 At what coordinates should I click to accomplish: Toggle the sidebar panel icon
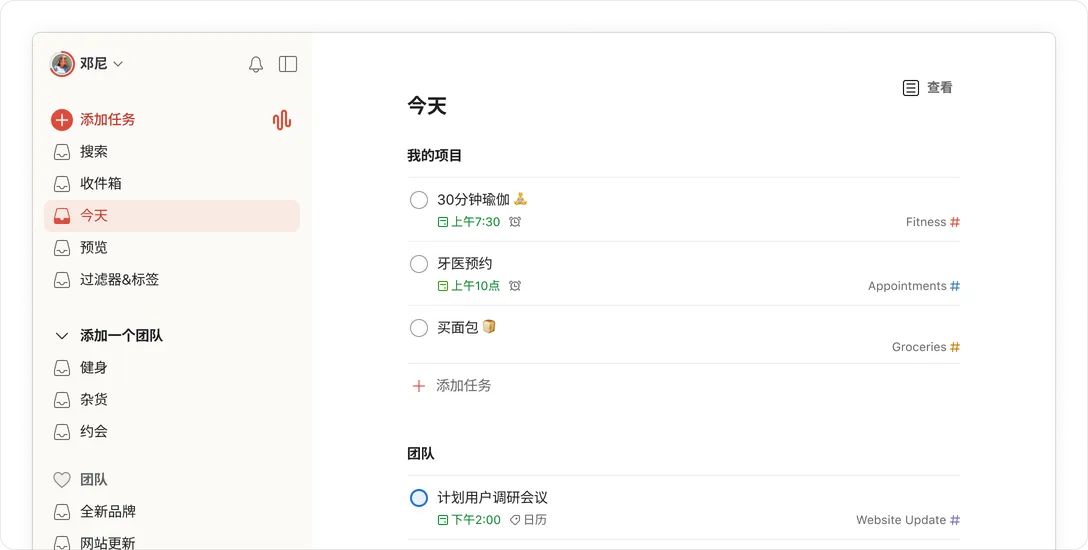288,64
